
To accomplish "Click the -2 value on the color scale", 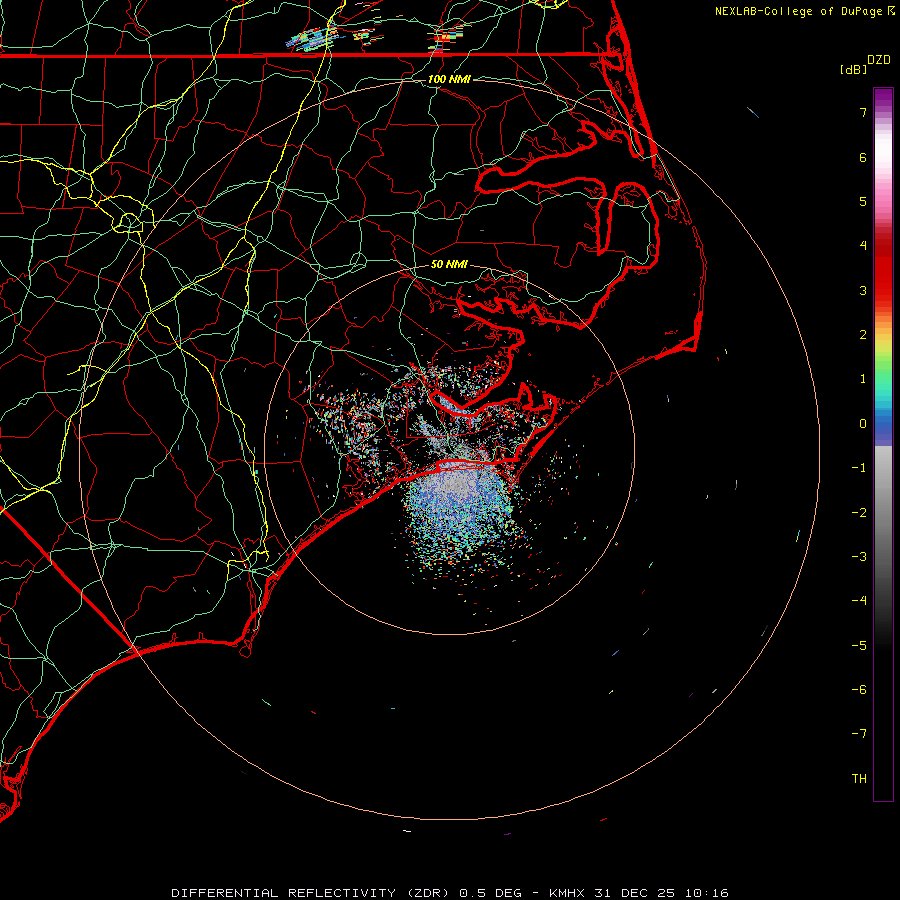I will (x=859, y=513).
